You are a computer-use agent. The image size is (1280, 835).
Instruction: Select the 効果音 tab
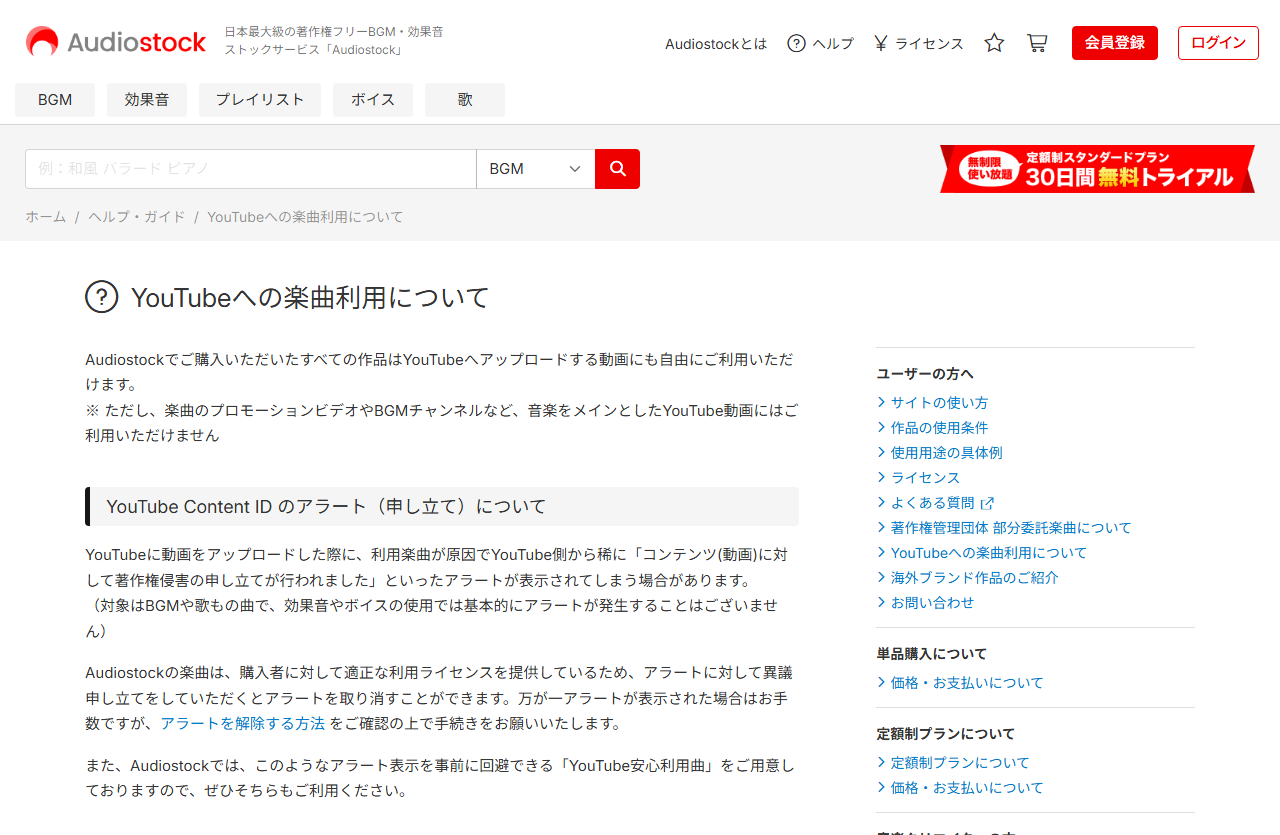click(x=147, y=100)
